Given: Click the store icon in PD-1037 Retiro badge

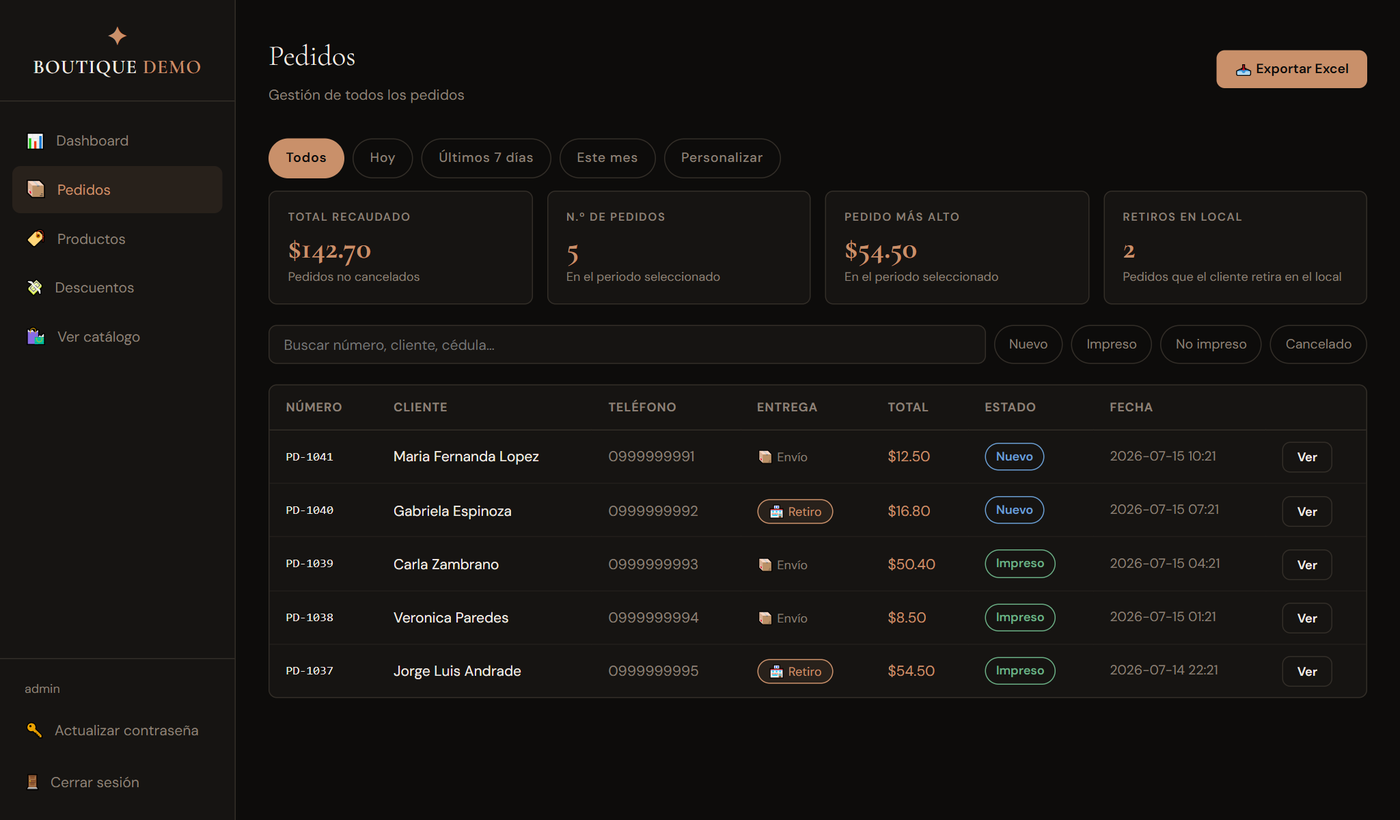Looking at the screenshot, I should pos(777,671).
